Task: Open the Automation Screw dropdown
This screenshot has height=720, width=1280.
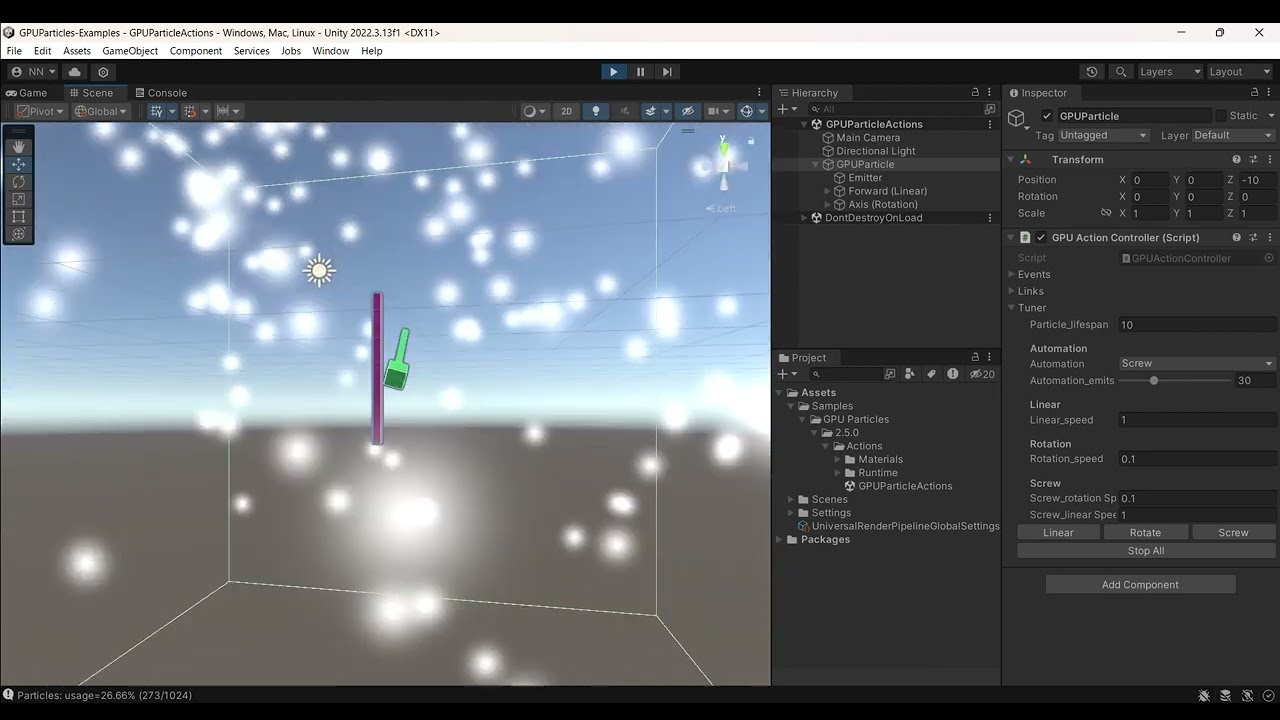Action: 1197,364
